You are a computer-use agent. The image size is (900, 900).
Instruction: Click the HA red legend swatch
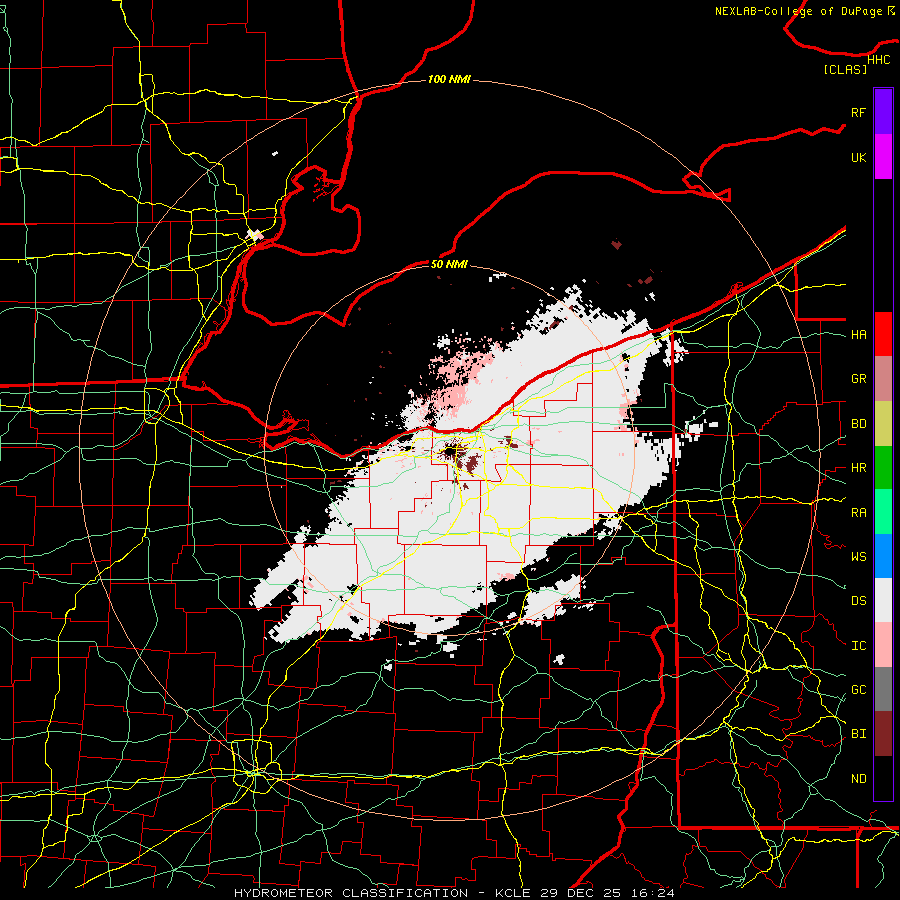coord(883,334)
